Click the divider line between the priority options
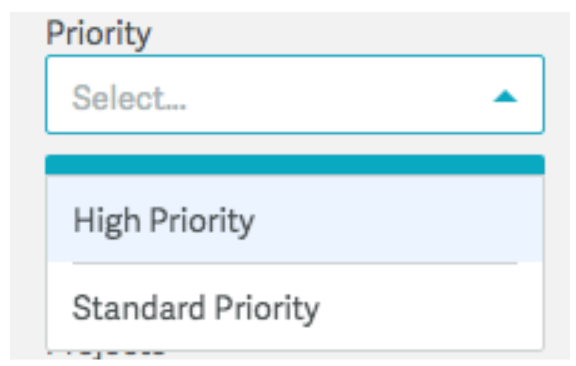Viewport: 576px width, 366px height. point(295,263)
